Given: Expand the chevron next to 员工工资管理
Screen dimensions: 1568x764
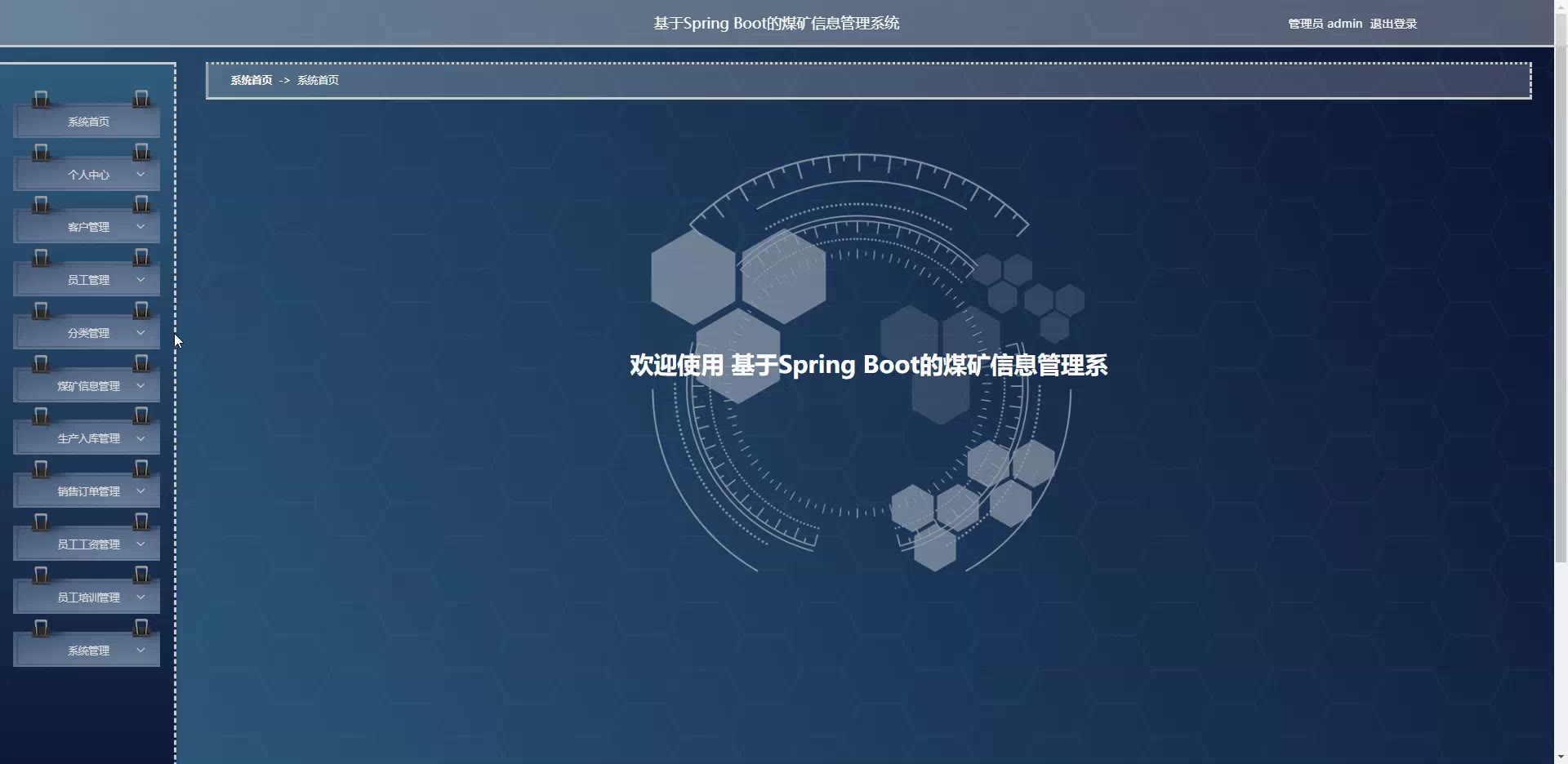Looking at the screenshot, I should (140, 544).
